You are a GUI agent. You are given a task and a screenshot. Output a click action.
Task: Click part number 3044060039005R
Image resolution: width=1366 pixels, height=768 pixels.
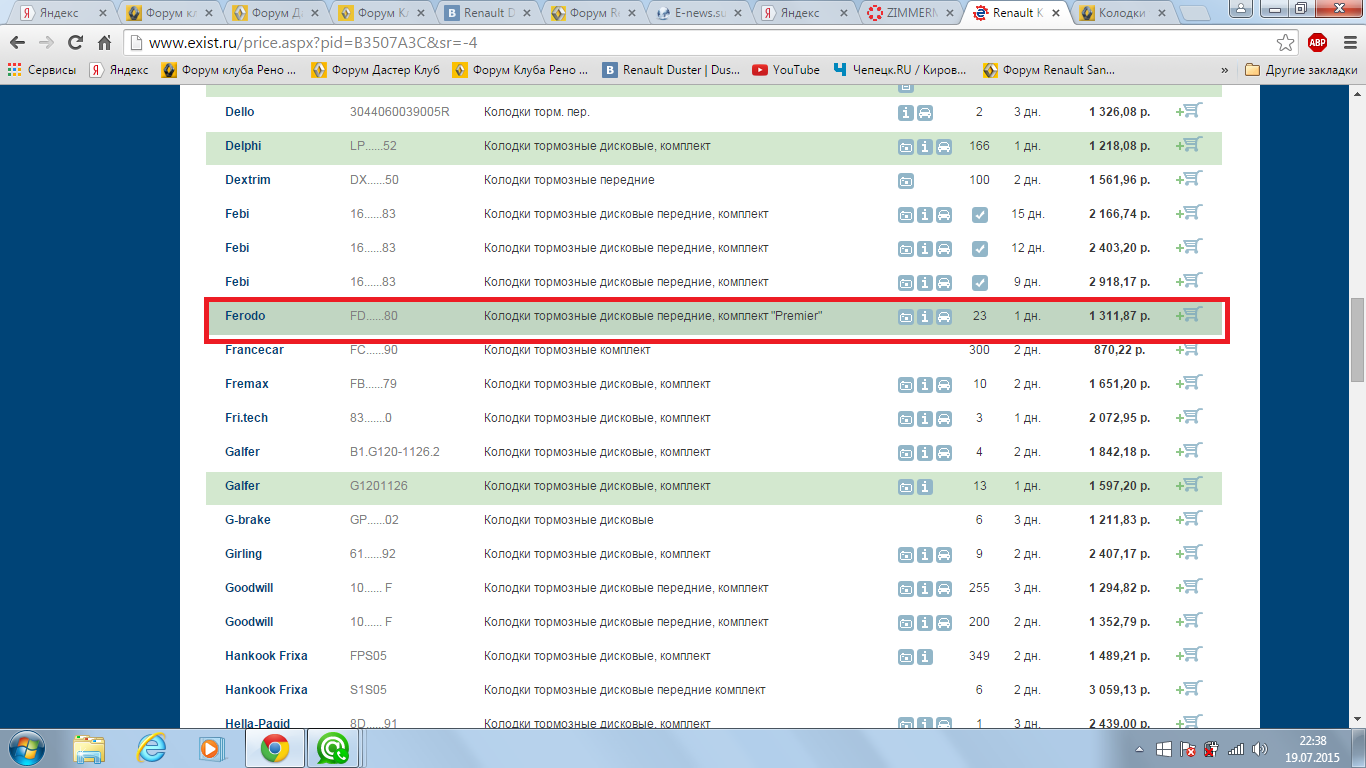(400, 112)
